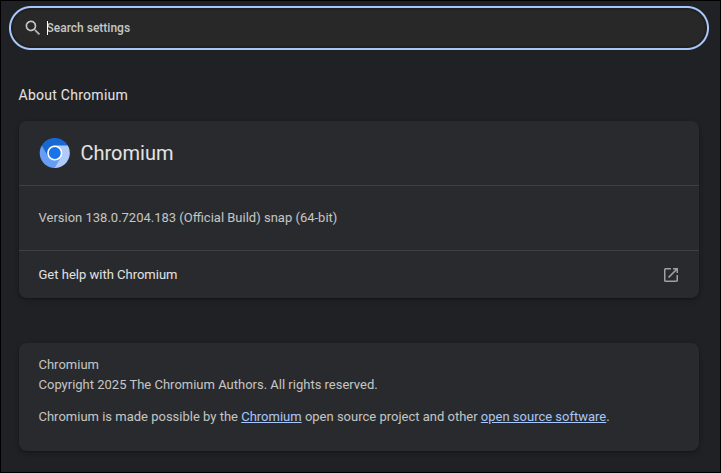Click the small "Chromium" name above the copyright
The image size is (721, 473).
click(68, 365)
